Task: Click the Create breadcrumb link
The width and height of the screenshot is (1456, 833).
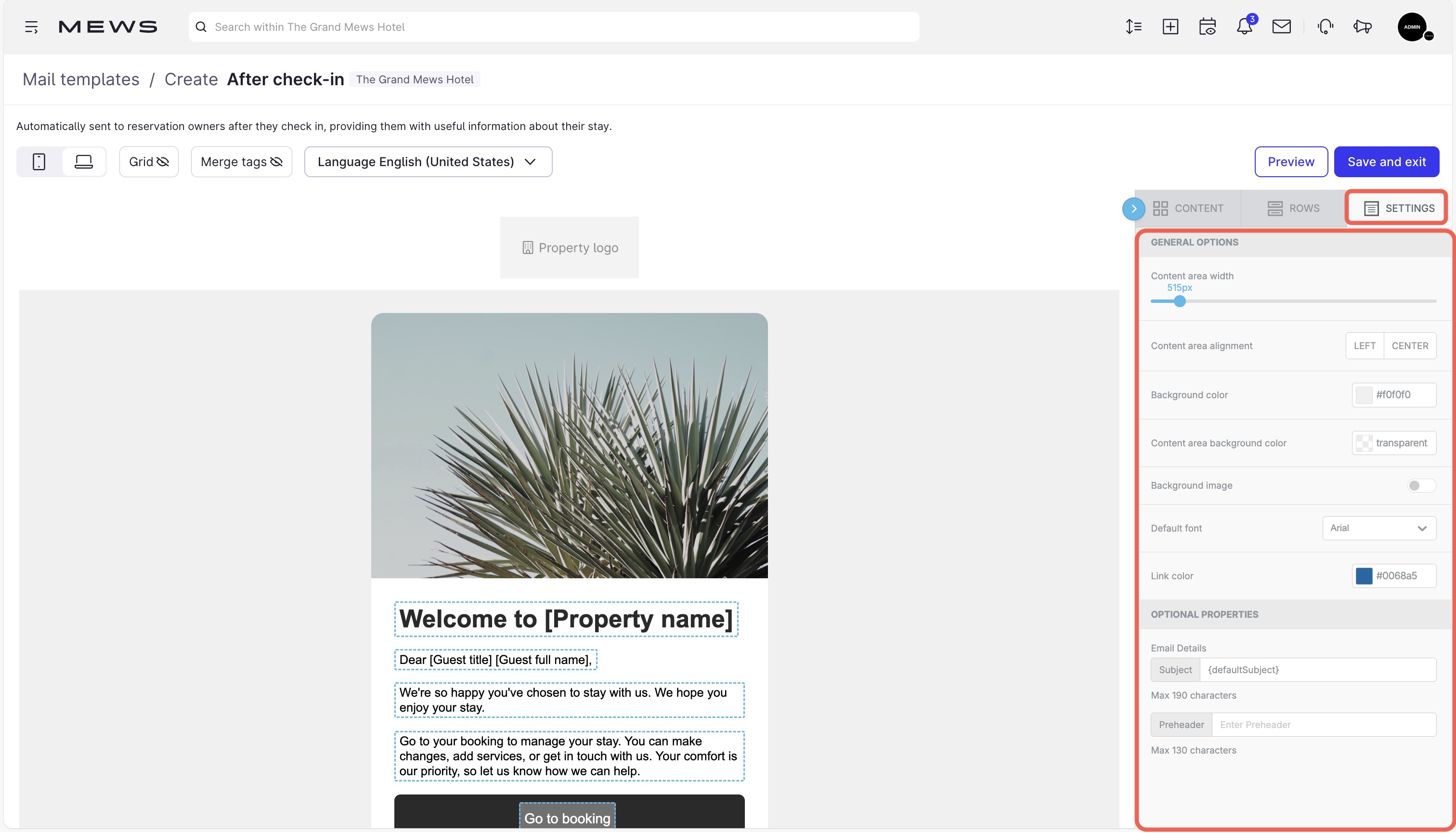Action: pos(191,79)
